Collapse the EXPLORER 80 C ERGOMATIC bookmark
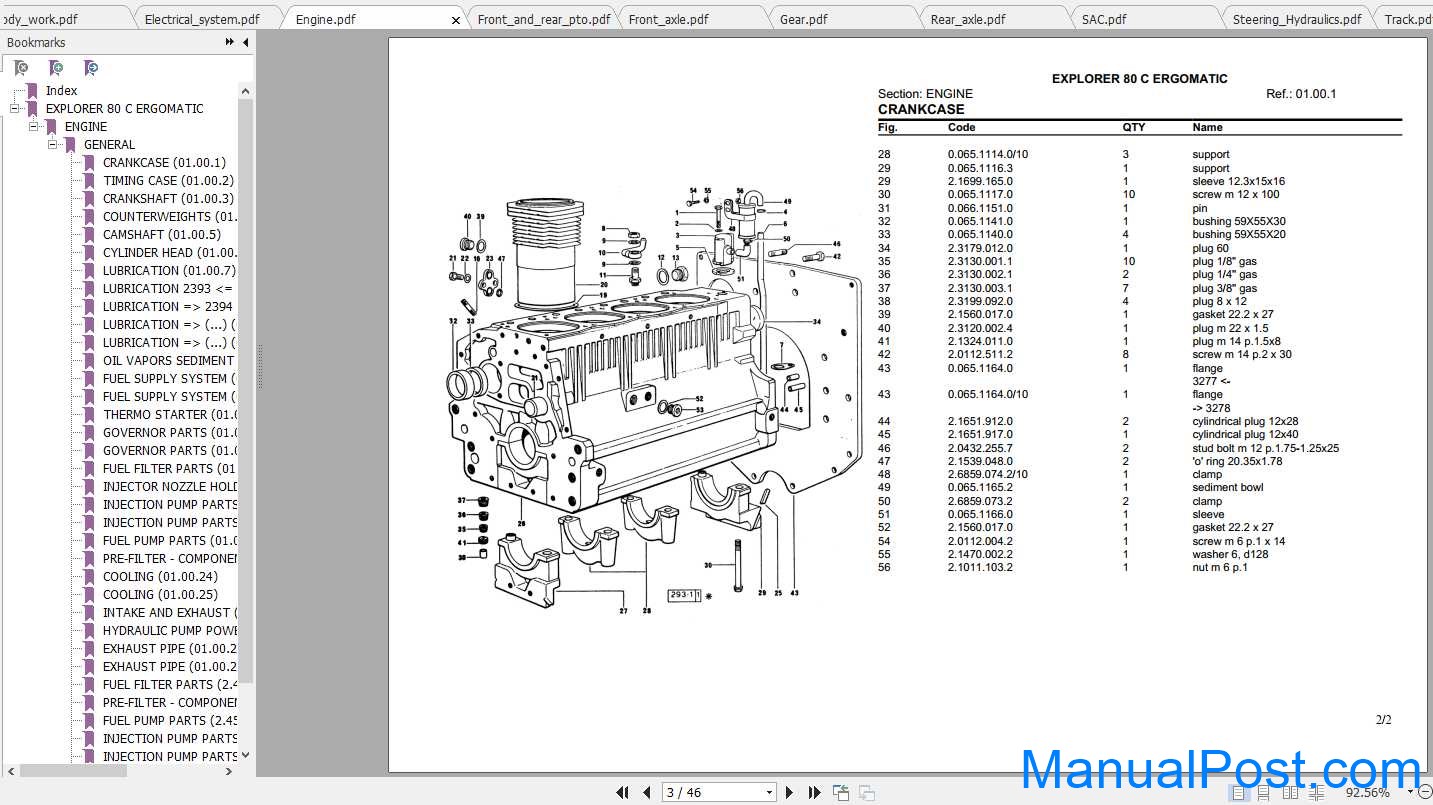 click(16, 108)
